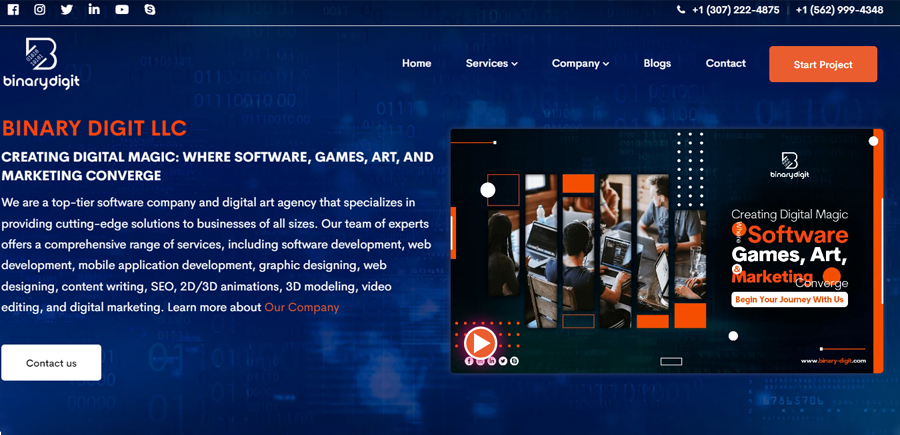Open the Facebook page from top bar
Viewport: 900px width, 435px height.
pos(13,10)
